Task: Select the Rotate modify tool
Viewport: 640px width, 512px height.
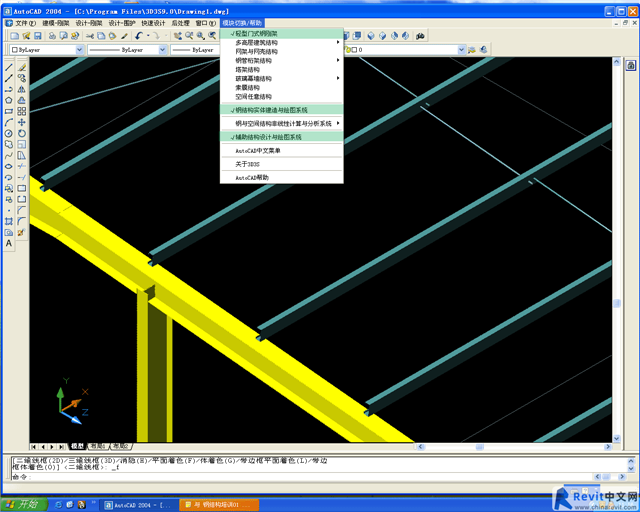Action: pos(22,134)
